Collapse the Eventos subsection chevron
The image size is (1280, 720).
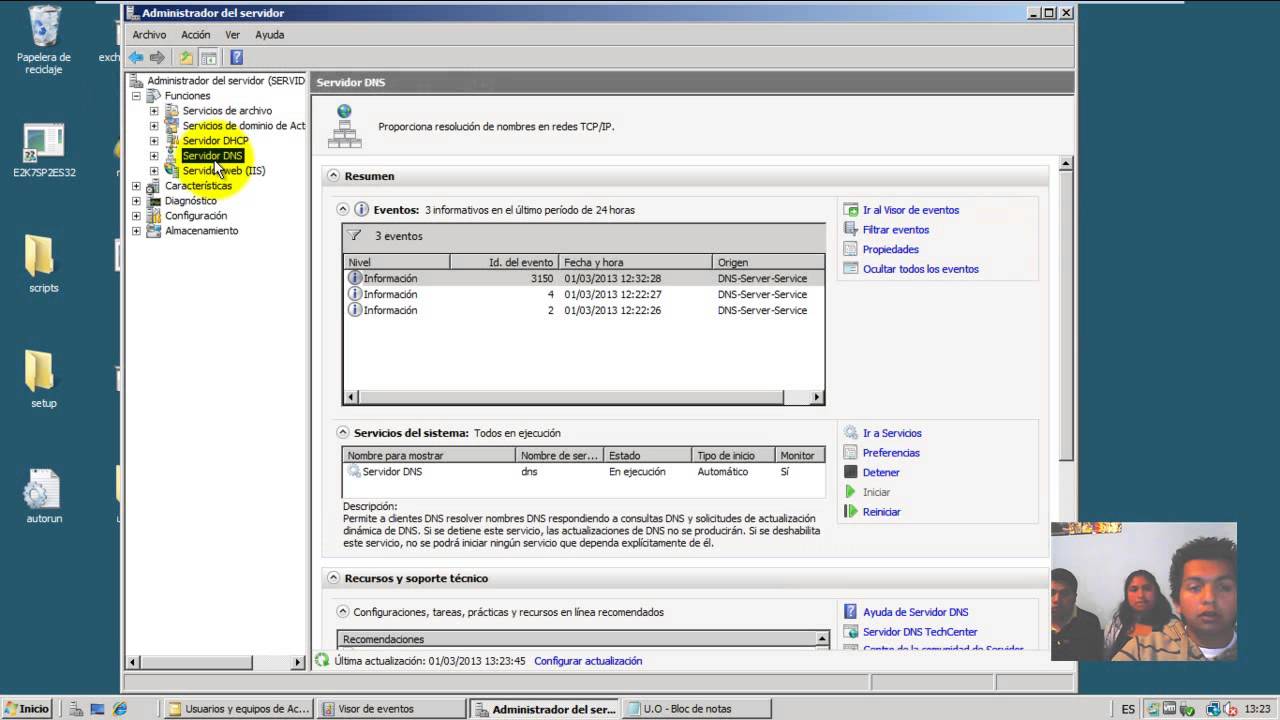click(x=343, y=210)
